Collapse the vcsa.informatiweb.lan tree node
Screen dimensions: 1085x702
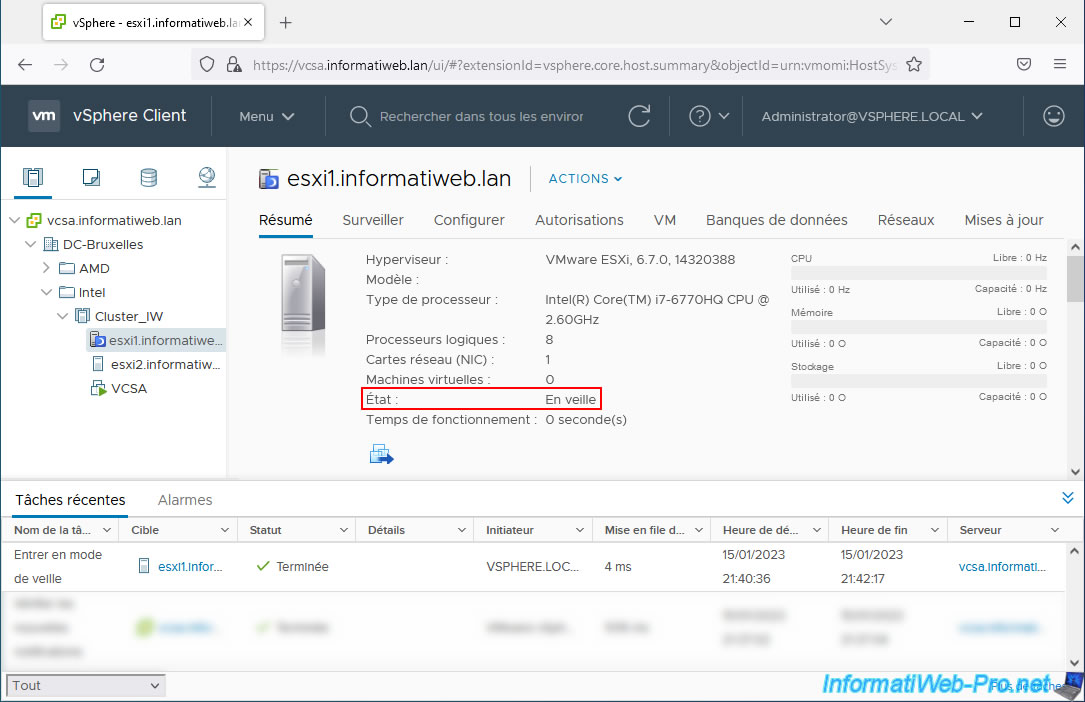(15, 220)
